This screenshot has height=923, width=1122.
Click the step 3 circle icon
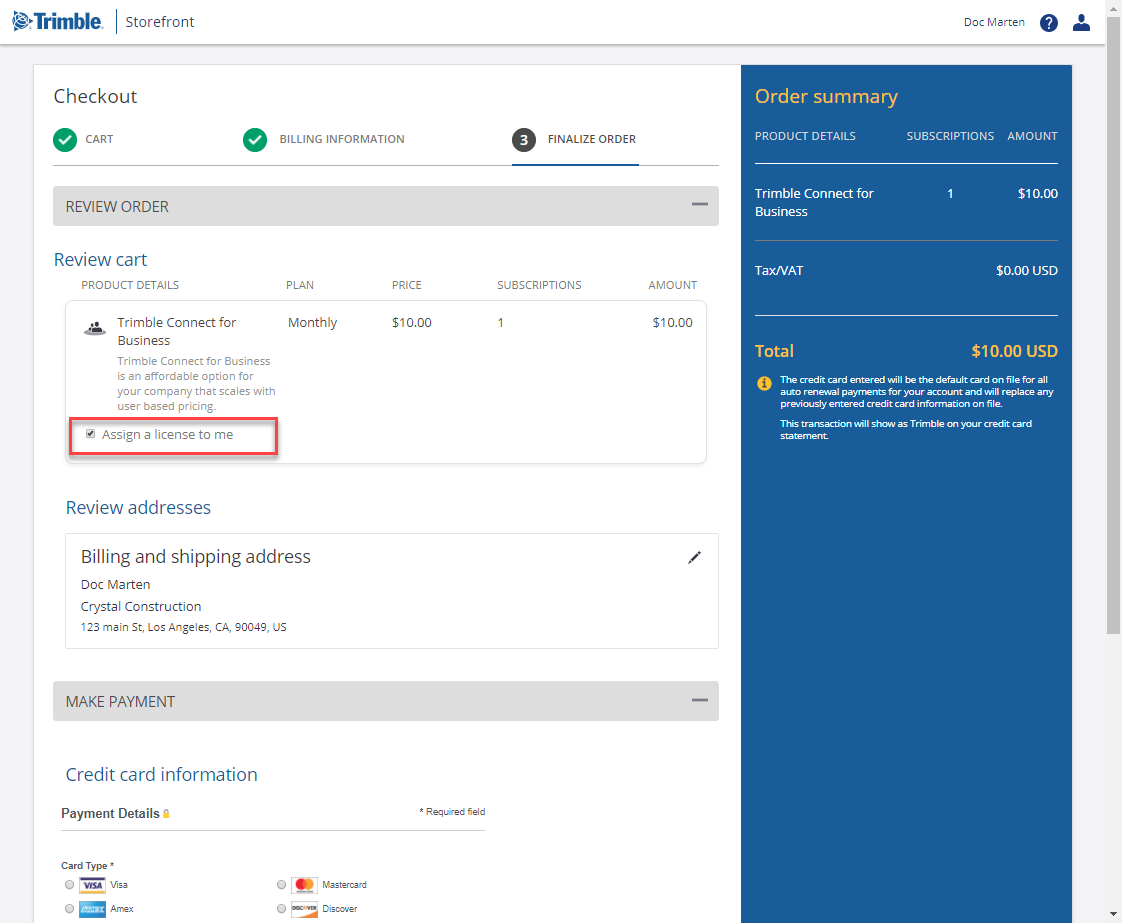pyautogui.click(x=524, y=140)
